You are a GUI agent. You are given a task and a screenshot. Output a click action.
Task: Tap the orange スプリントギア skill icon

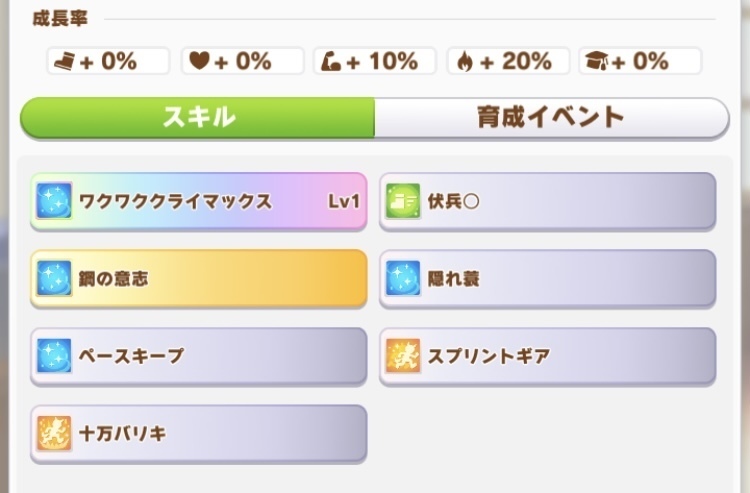[x=403, y=356]
